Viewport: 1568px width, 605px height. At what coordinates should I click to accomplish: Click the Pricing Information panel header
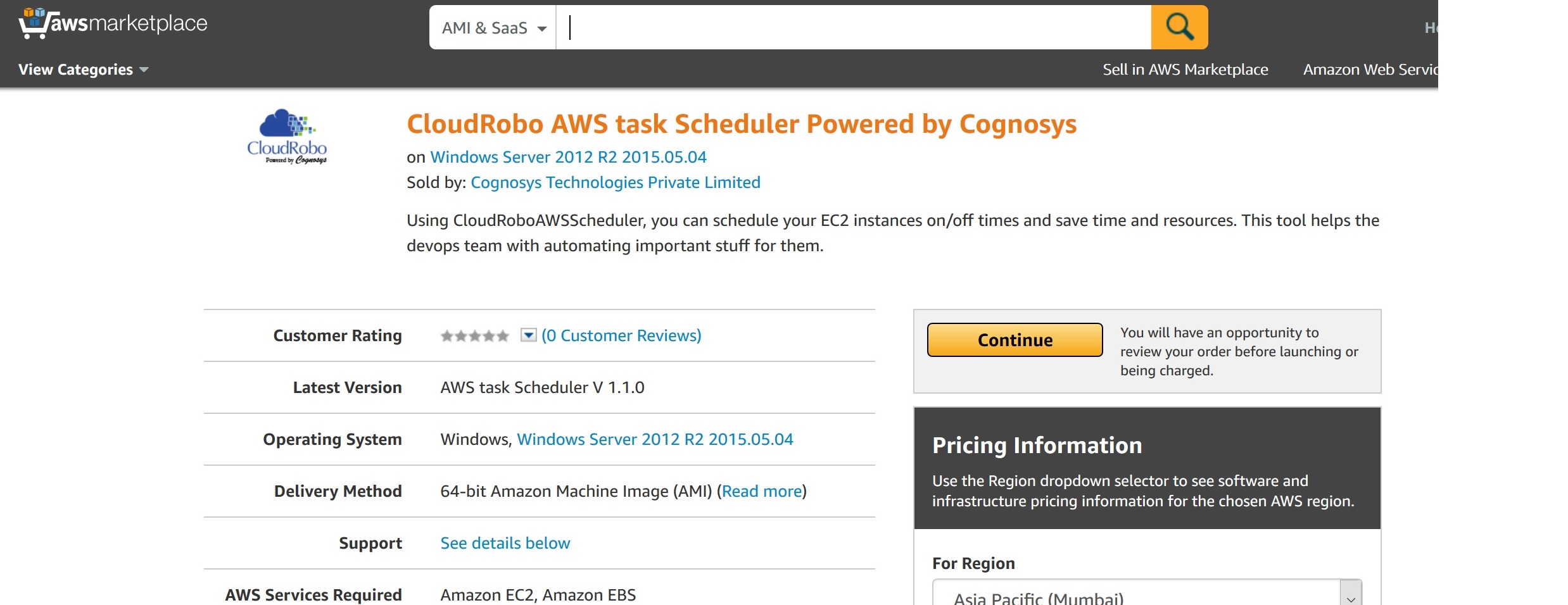click(1037, 446)
